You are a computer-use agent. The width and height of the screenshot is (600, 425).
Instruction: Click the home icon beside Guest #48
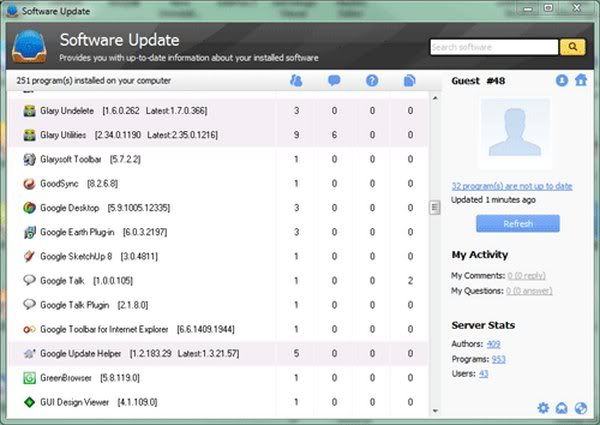click(581, 80)
